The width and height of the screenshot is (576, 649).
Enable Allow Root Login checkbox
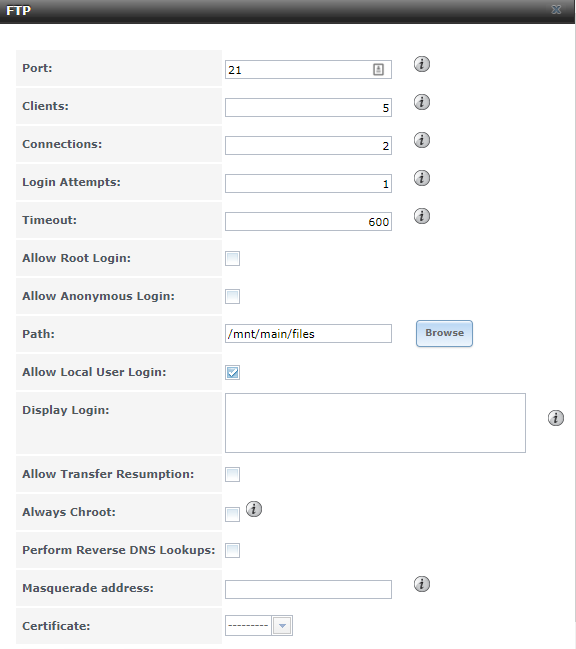point(233,258)
